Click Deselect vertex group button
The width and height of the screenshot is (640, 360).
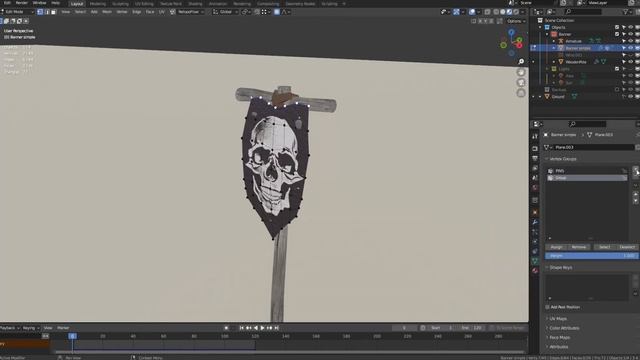pyautogui.click(x=627, y=247)
